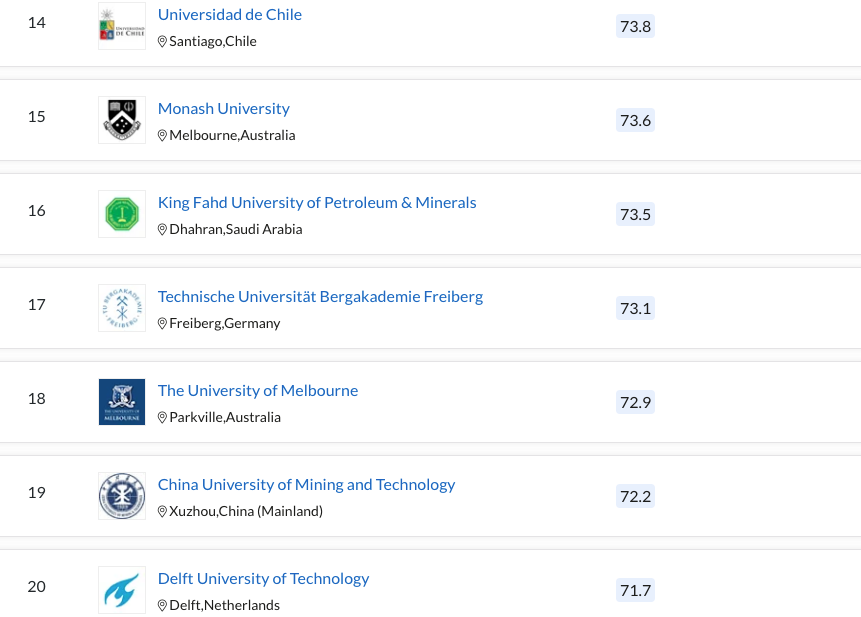Open the Monash University link

[x=224, y=109]
